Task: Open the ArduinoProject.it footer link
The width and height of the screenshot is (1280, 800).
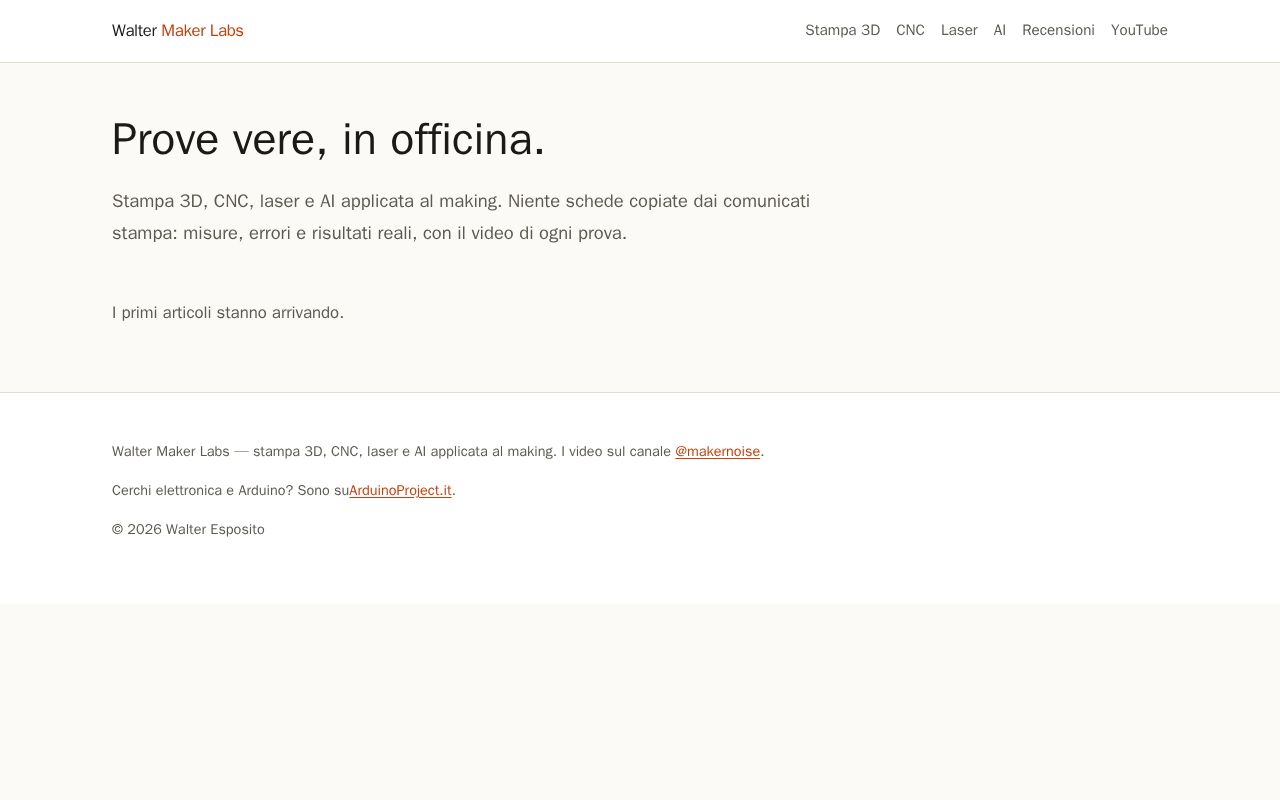Action: tap(400, 490)
